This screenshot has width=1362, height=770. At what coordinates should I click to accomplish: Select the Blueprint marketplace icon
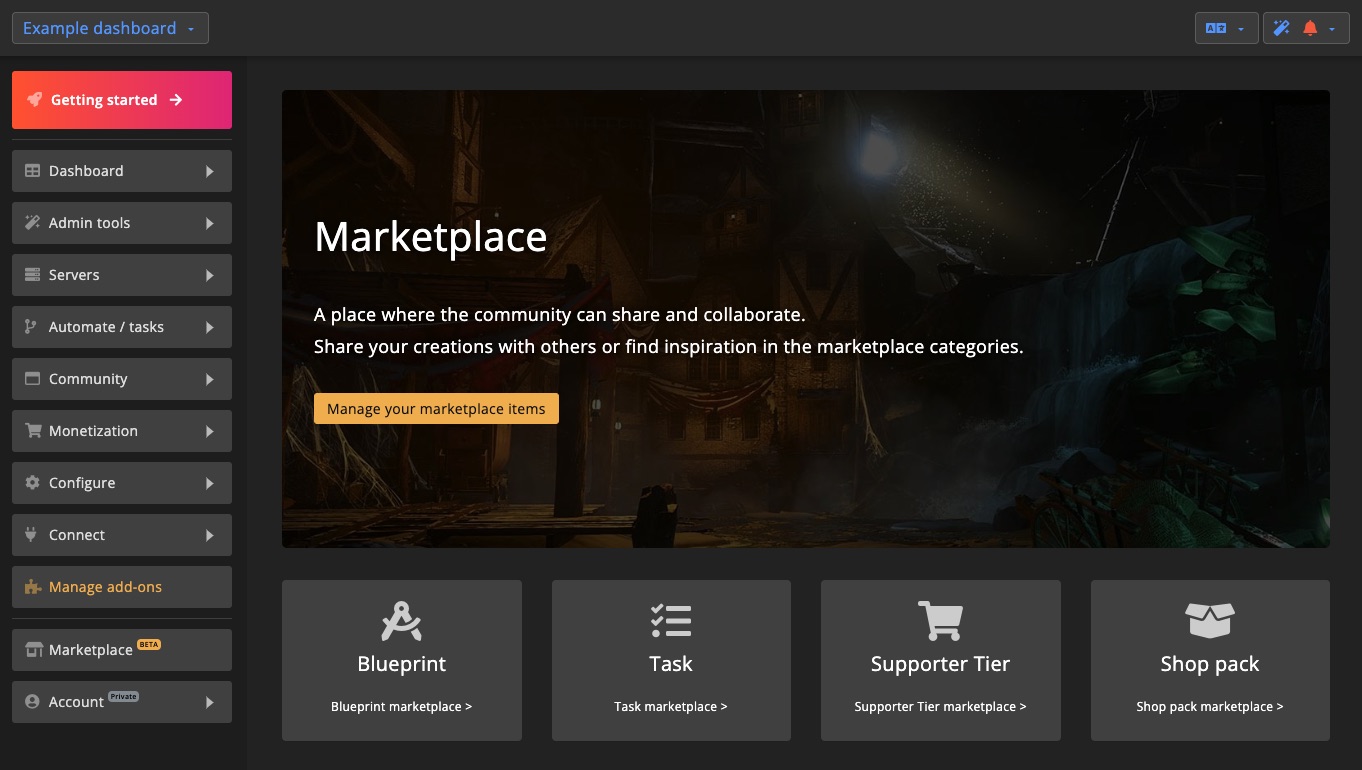[x=401, y=620]
